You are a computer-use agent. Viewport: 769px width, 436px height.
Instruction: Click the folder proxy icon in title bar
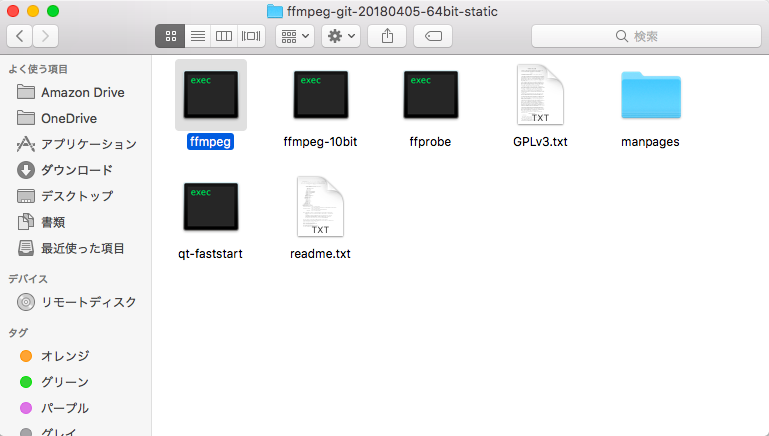[275, 11]
